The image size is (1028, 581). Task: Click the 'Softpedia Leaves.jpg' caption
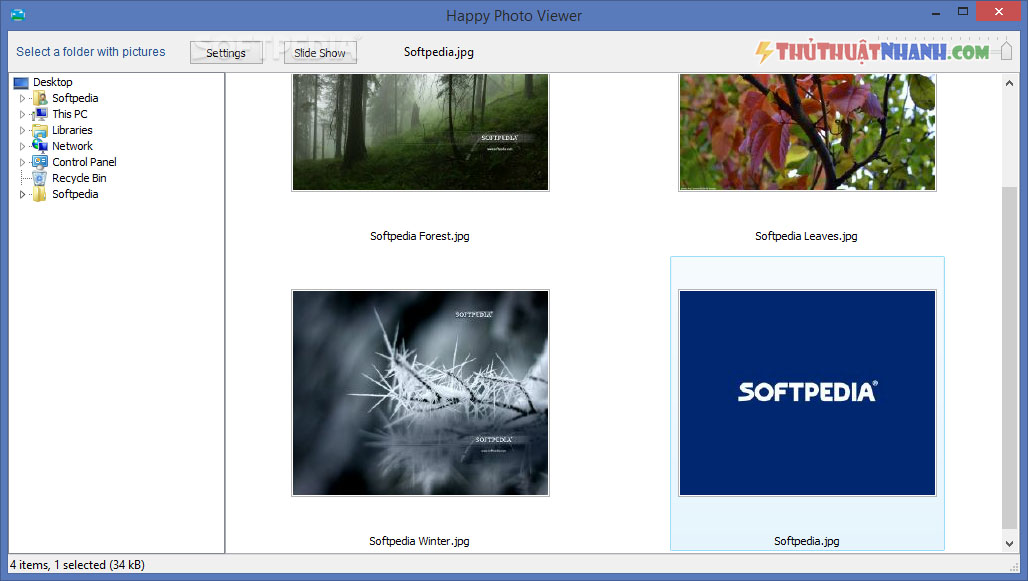coord(806,236)
